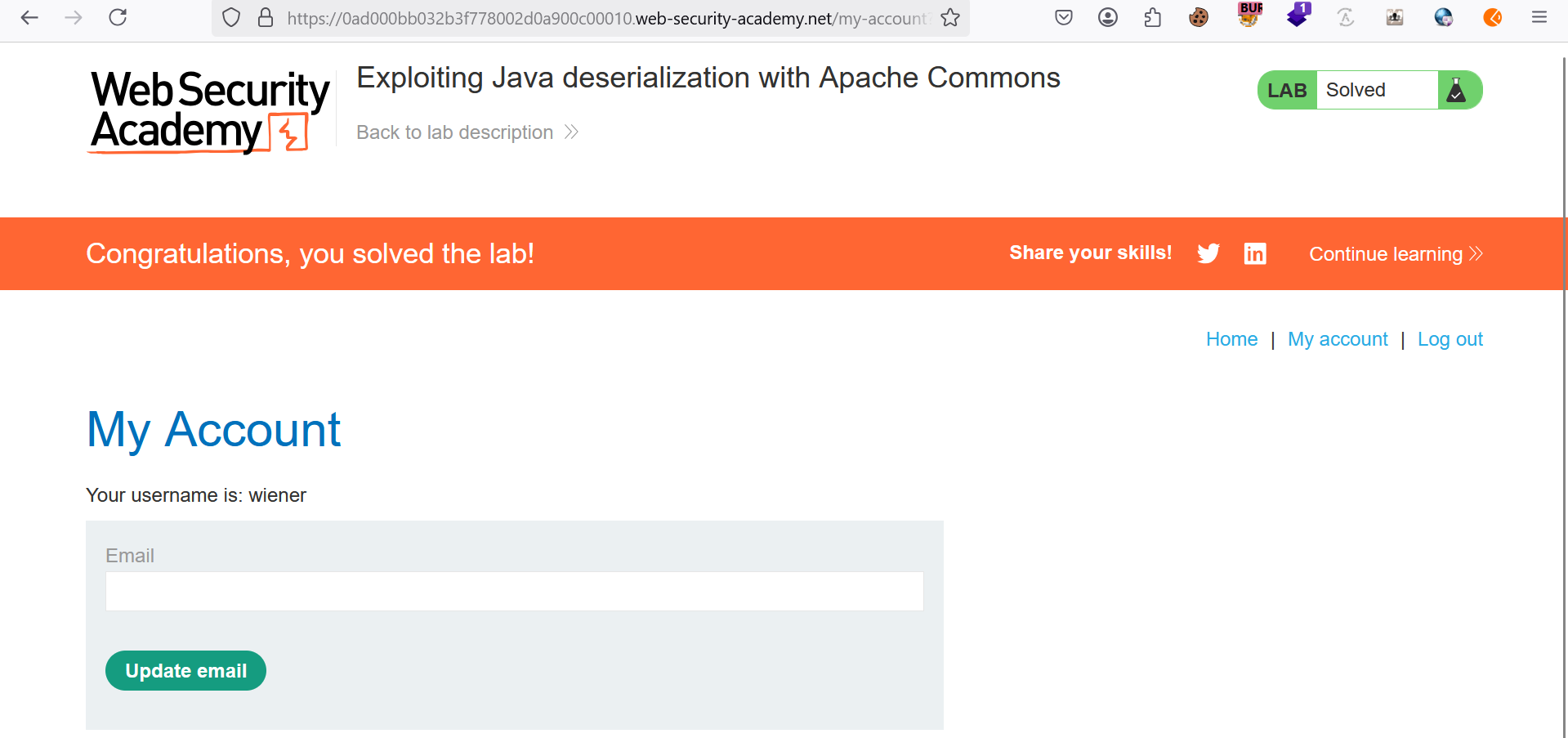This screenshot has width=1568, height=738.
Task: Click the Solved lab status label
Action: click(1356, 90)
